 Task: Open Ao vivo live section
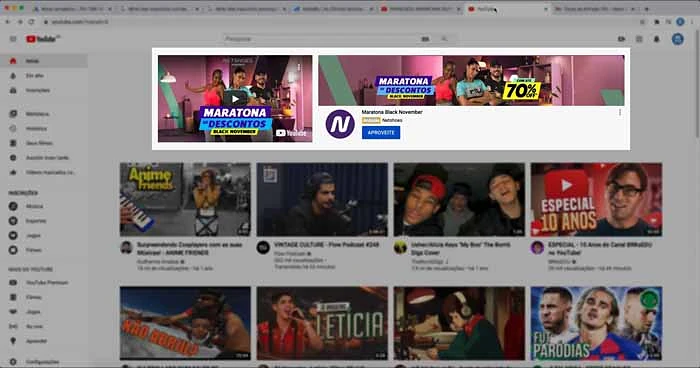coord(44,326)
